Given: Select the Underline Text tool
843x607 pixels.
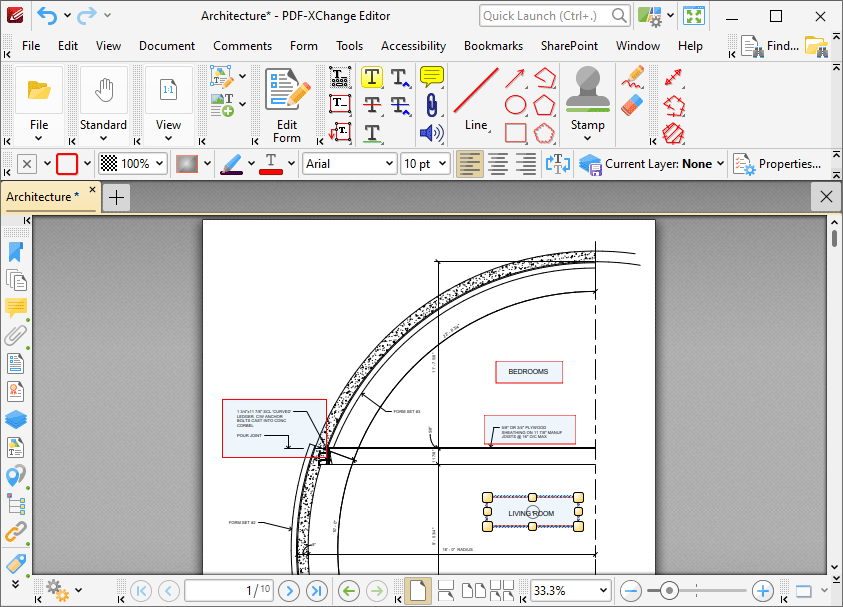Looking at the screenshot, I should pyautogui.click(x=372, y=133).
